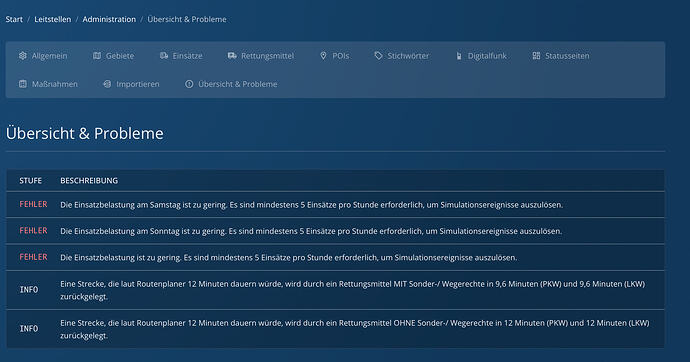Click the FEHLER label in the Sonntag row

pos(33,231)
